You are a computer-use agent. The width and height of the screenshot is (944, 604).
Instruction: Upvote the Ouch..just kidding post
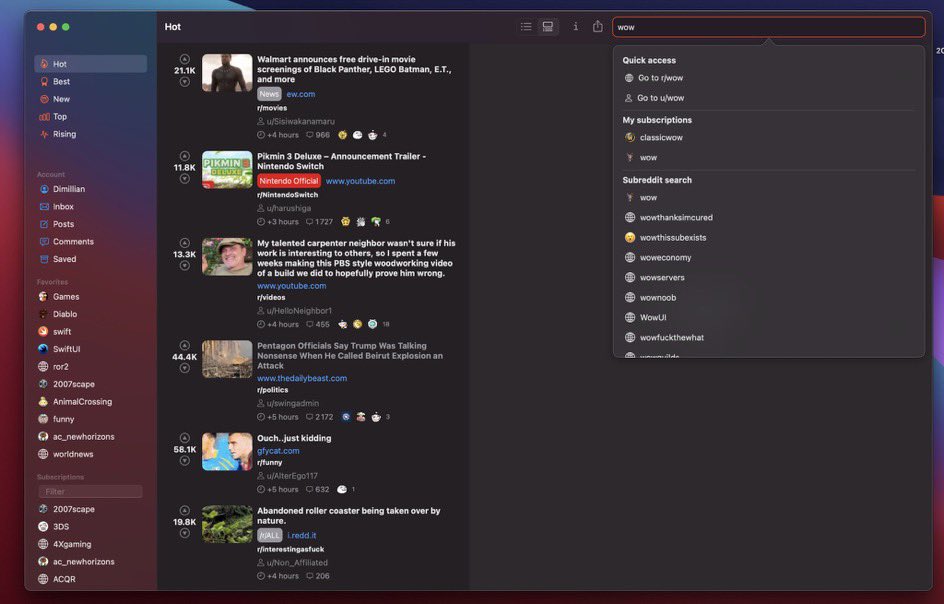[185, 438]
